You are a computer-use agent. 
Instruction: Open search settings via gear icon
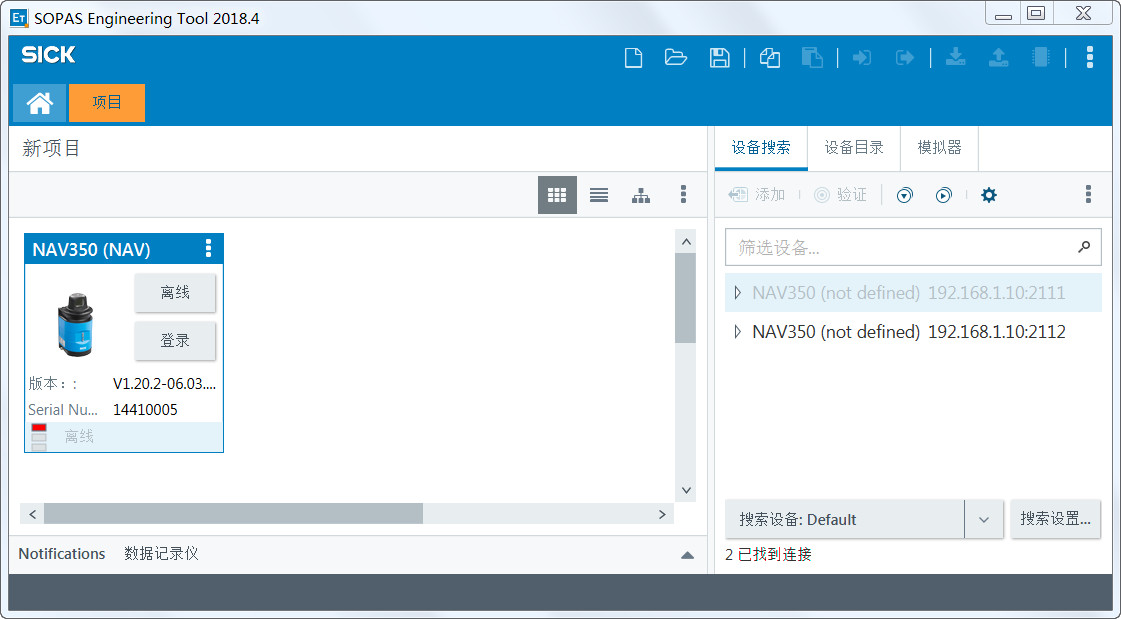(988, 195)
